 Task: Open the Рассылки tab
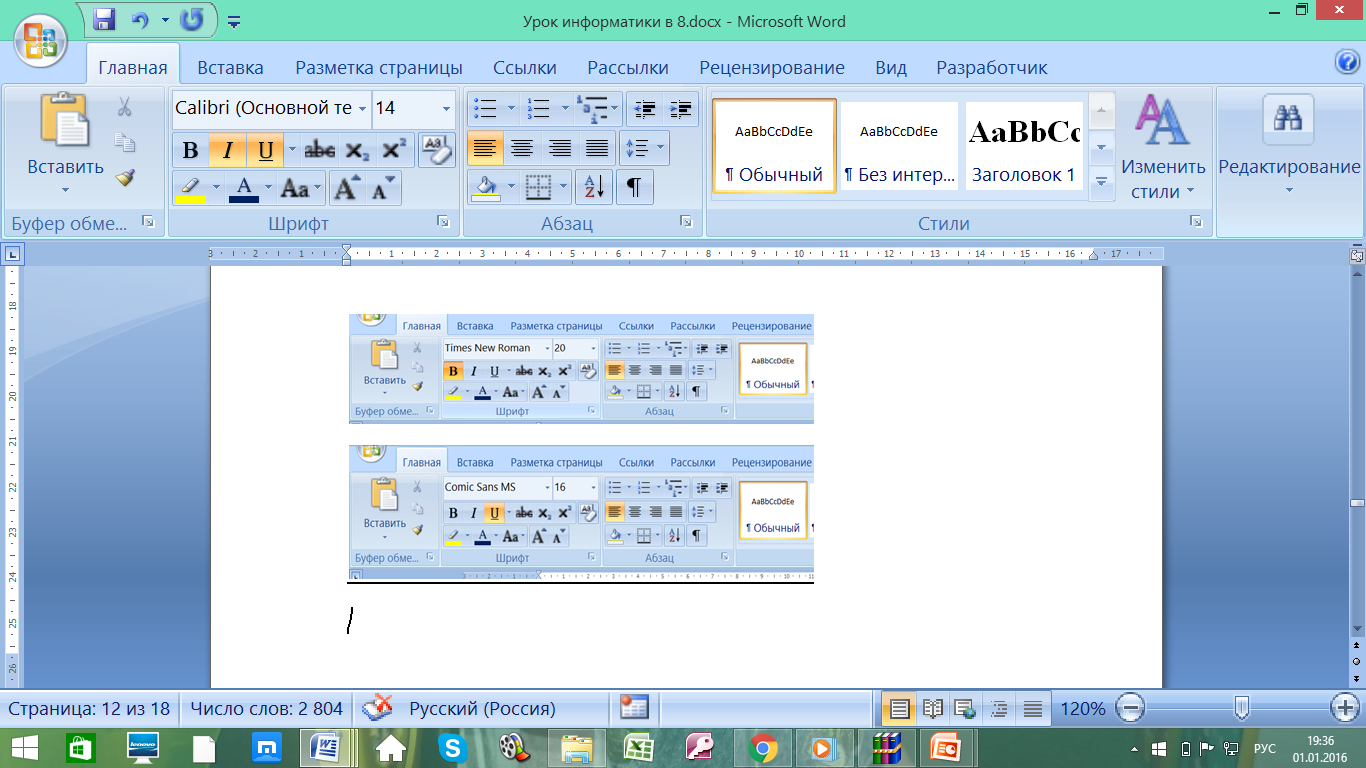coord(628,68)
